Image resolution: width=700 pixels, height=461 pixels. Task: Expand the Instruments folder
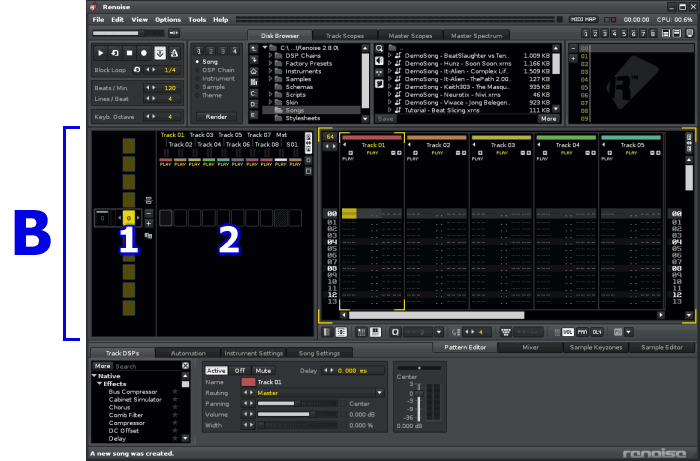click(x=271, y=71)
